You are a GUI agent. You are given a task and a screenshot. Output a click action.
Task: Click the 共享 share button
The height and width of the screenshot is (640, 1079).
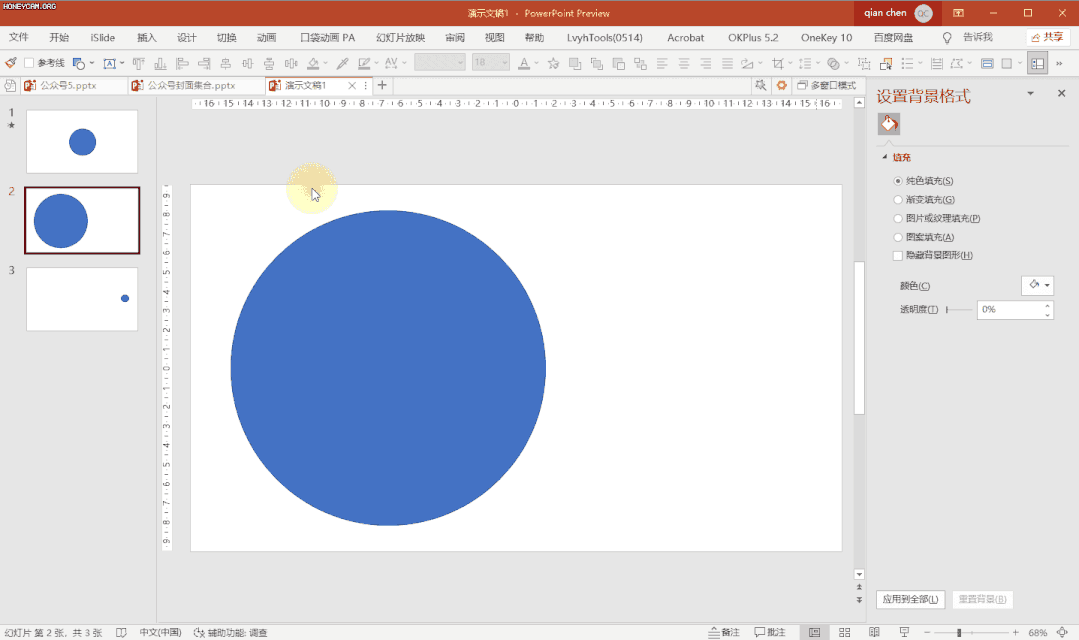tap(1047, 38)
